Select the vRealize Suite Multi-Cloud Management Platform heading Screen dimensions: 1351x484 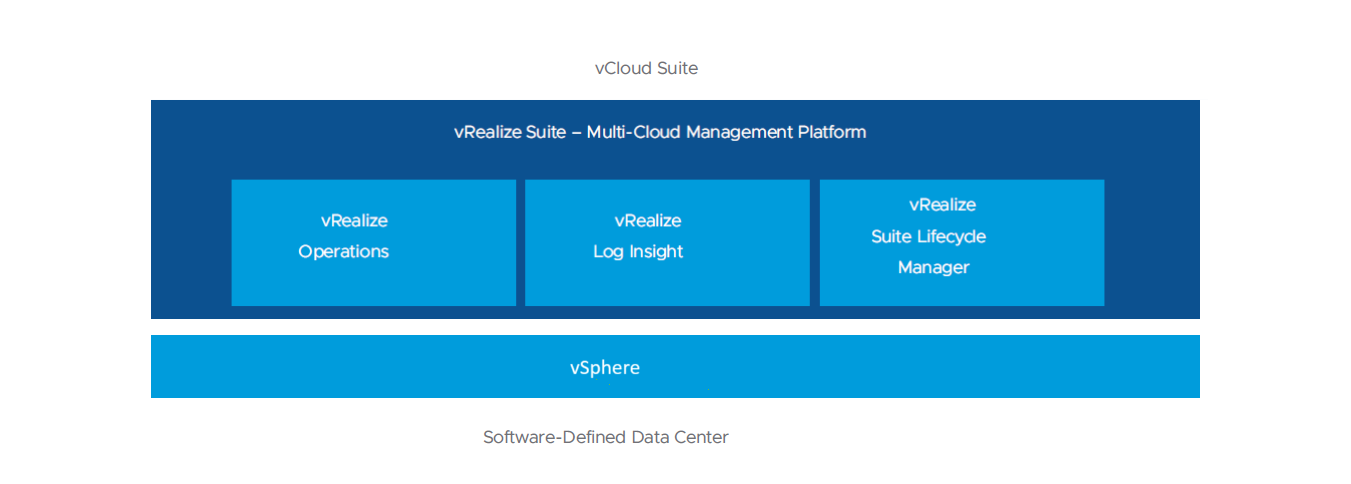tap(660, 132)
